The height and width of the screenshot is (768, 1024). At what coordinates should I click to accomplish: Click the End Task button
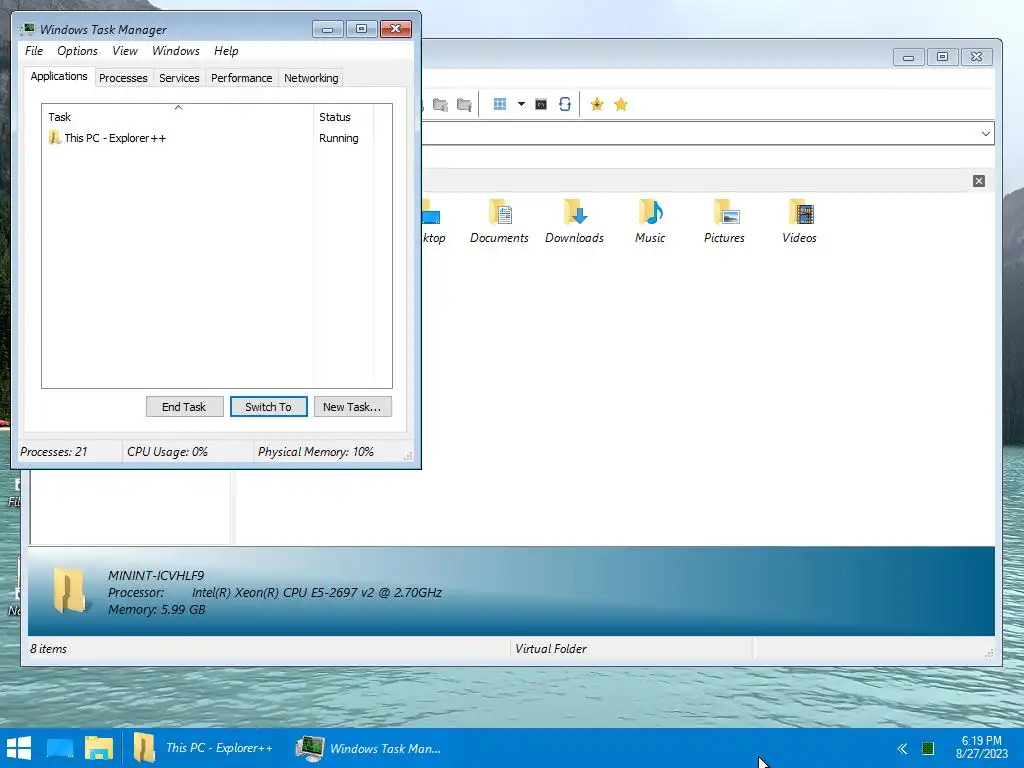184,407
